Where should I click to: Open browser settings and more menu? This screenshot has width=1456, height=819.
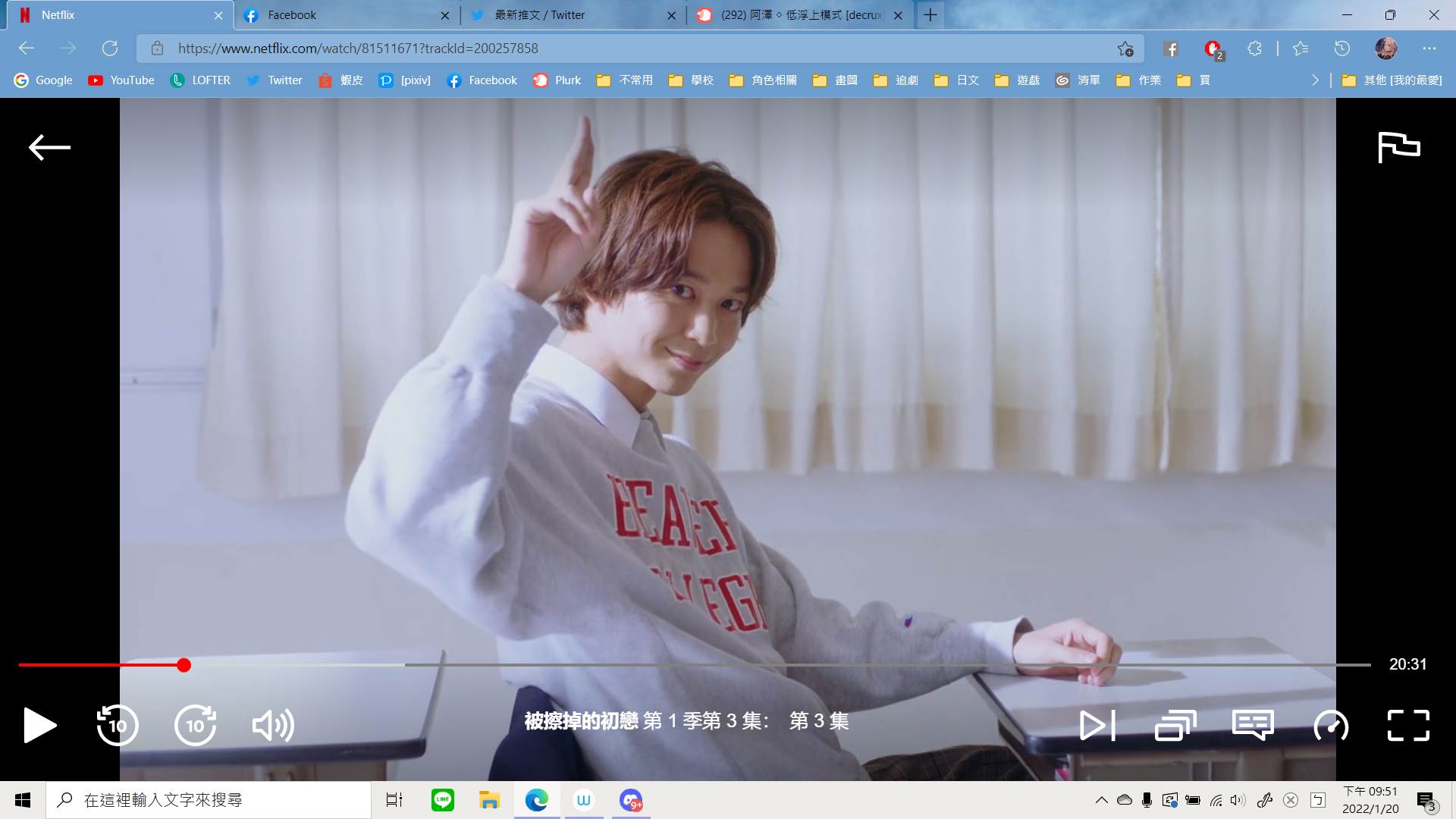point(1429,49)
